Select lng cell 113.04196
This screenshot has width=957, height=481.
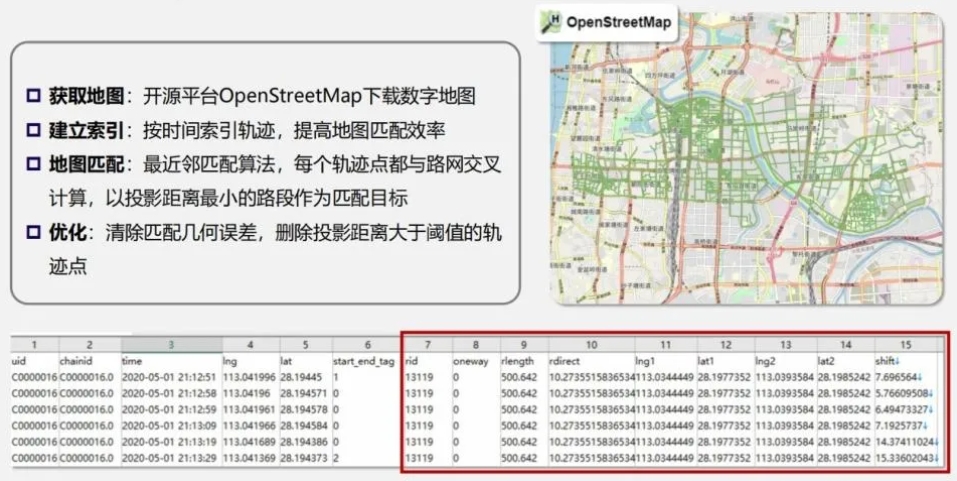coord(251,393)
